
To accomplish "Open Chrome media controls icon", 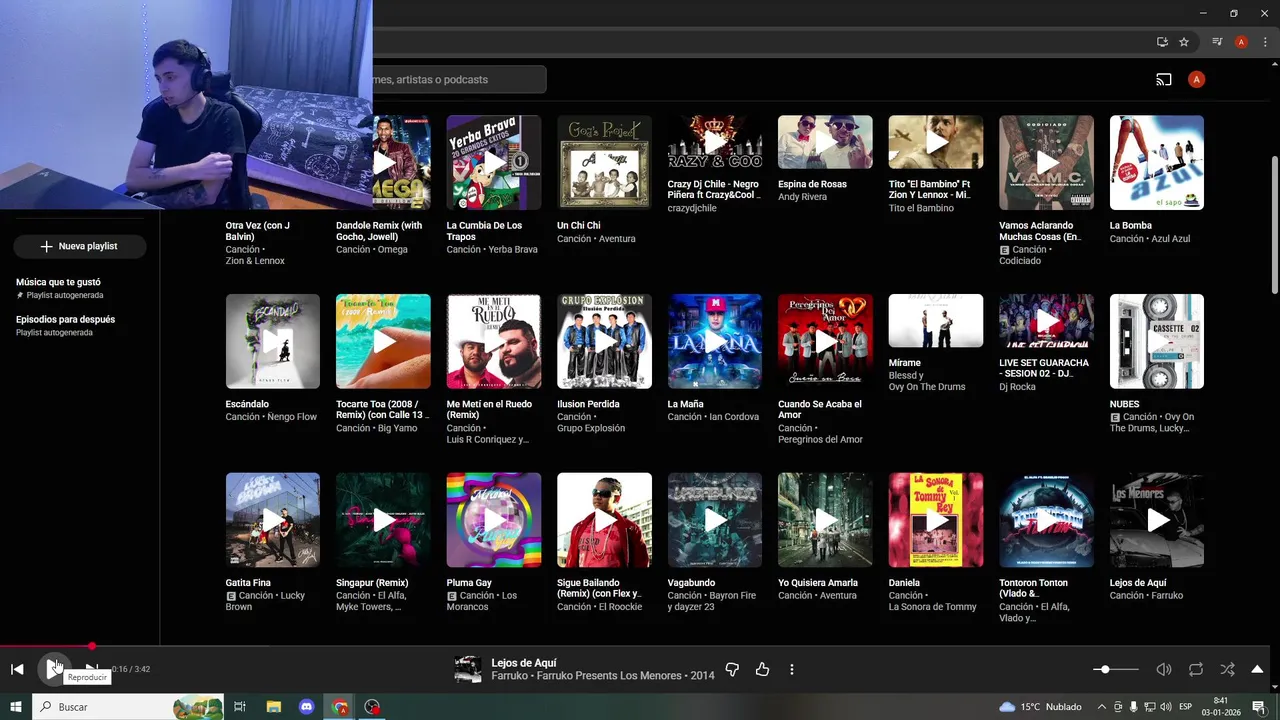I will tap(1217, 42).
